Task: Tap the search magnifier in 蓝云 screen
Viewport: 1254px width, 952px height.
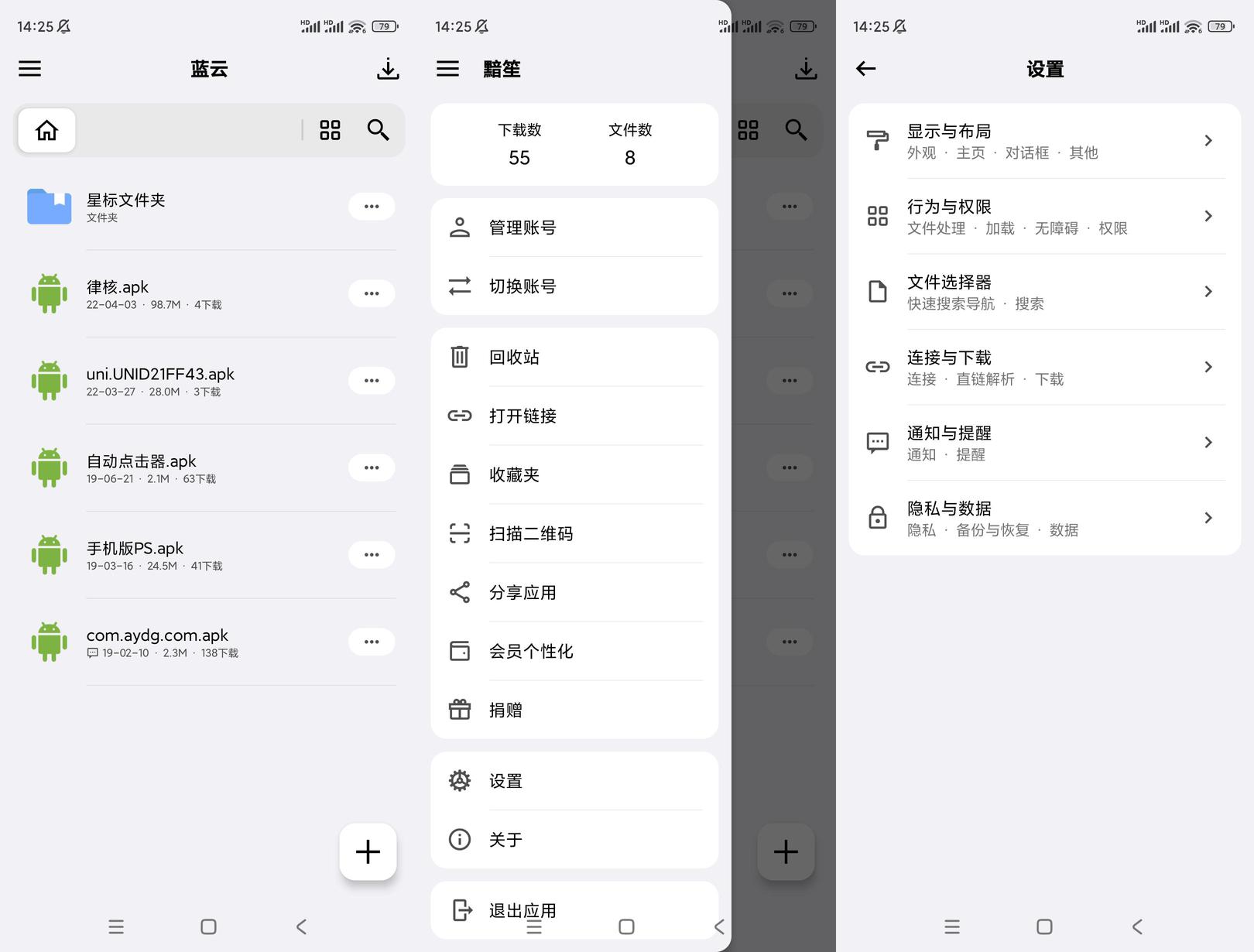Action: tap(378, 130)
